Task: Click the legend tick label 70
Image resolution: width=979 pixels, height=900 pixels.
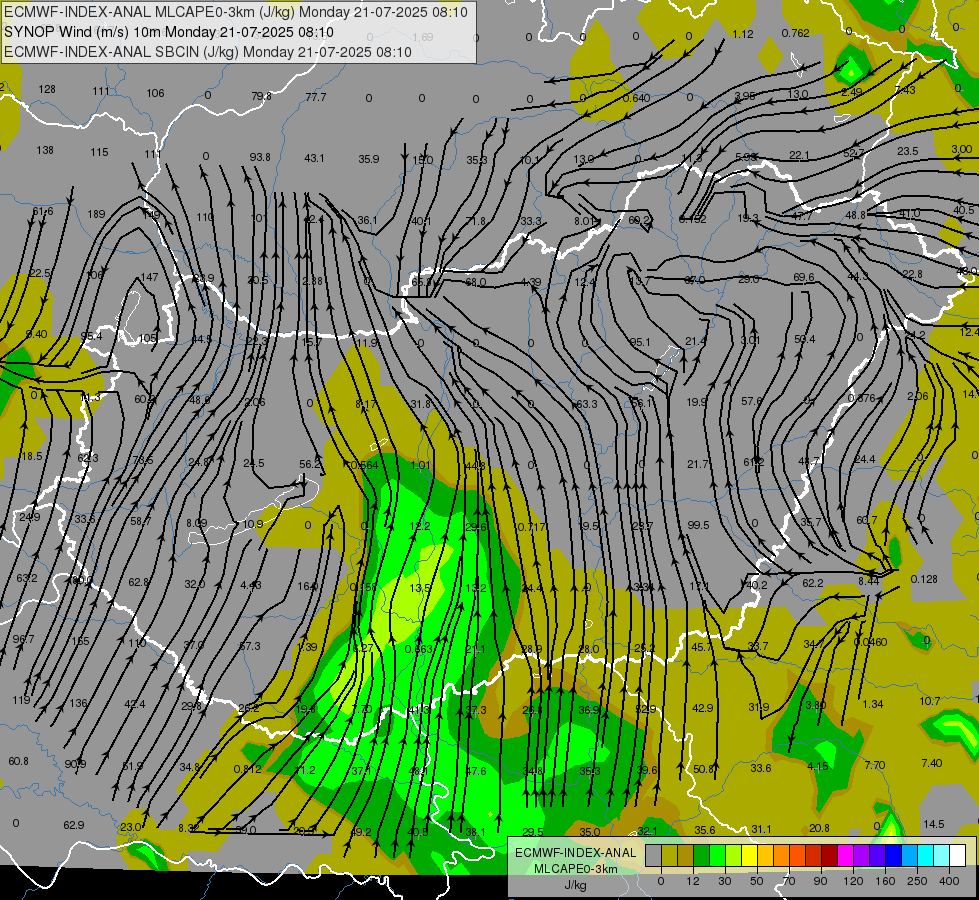Action: pos(789,881)
